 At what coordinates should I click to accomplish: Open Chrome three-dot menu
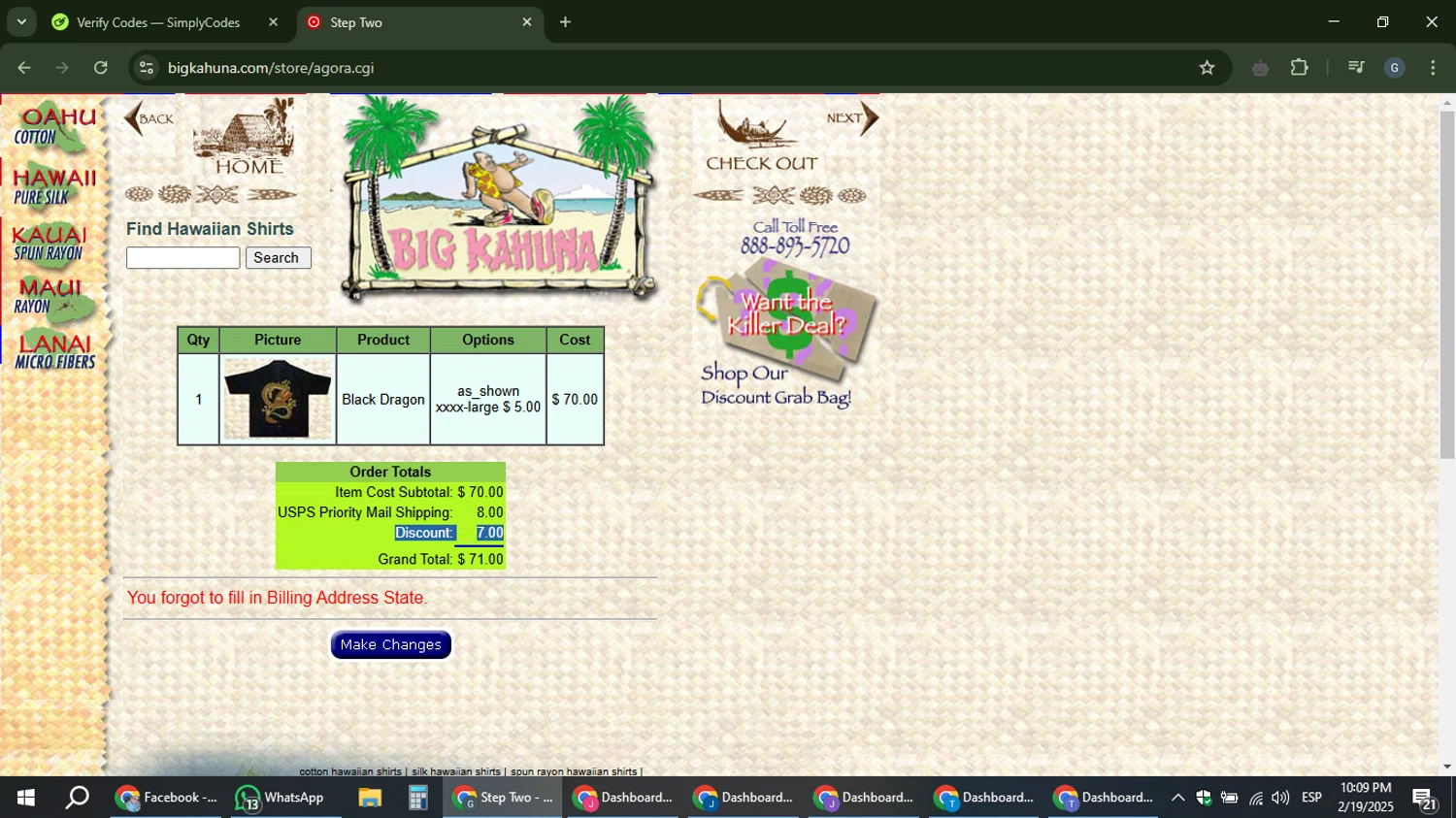1433,68
